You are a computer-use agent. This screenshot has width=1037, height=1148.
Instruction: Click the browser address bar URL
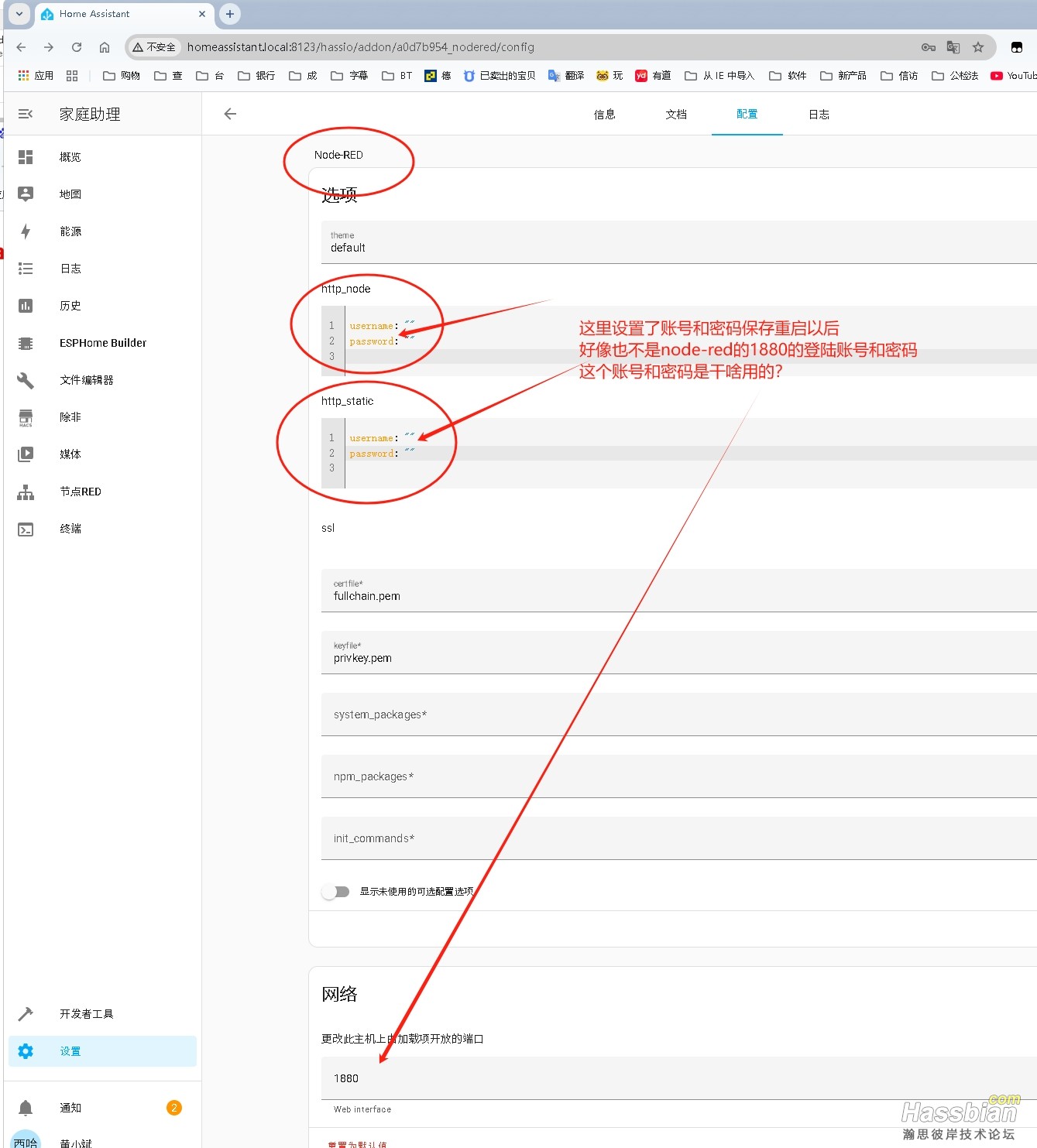pos(361,47)
